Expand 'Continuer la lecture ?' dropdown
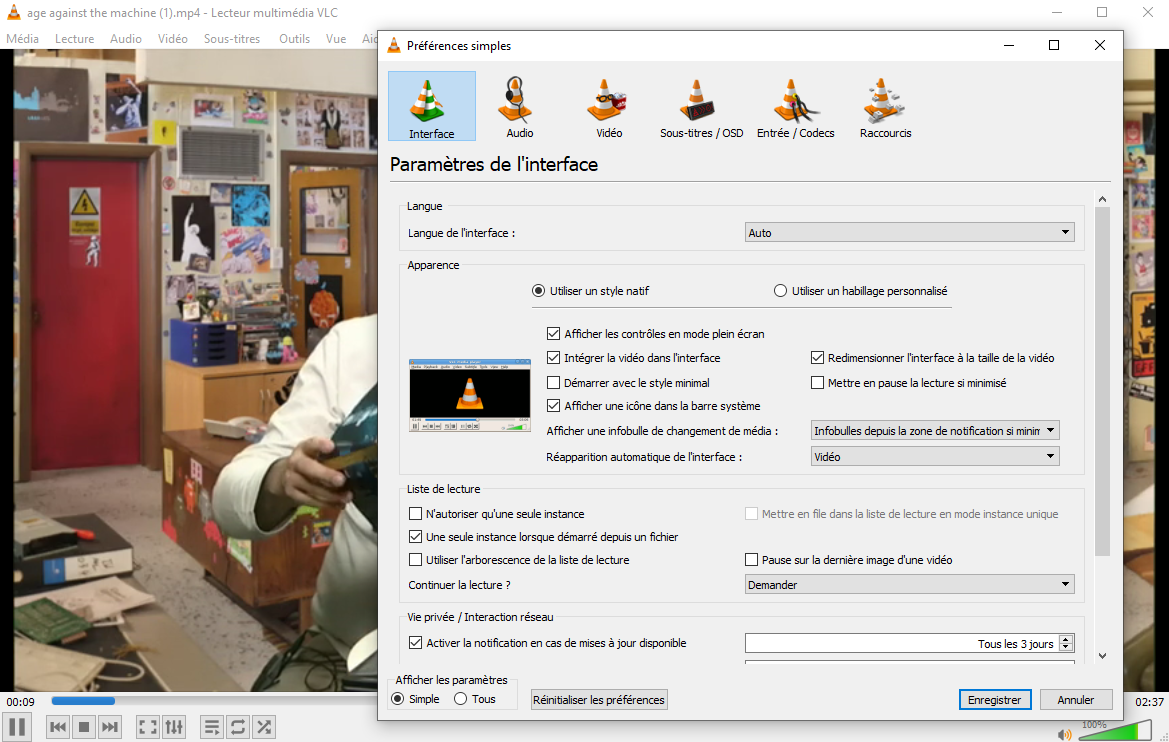 pos(910,585)
